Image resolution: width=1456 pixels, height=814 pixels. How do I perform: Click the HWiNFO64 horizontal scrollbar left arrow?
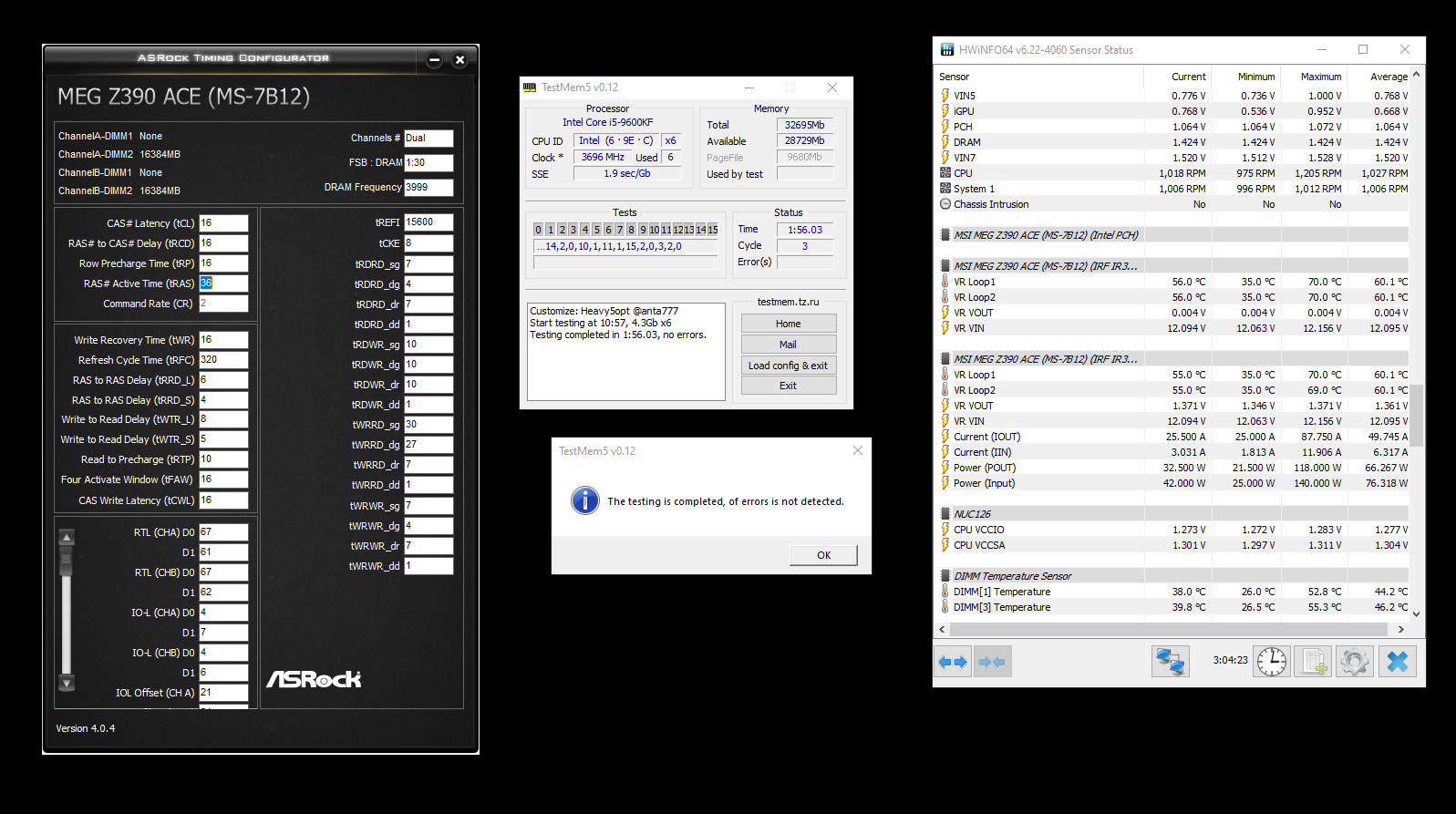(x=943, y=629)
